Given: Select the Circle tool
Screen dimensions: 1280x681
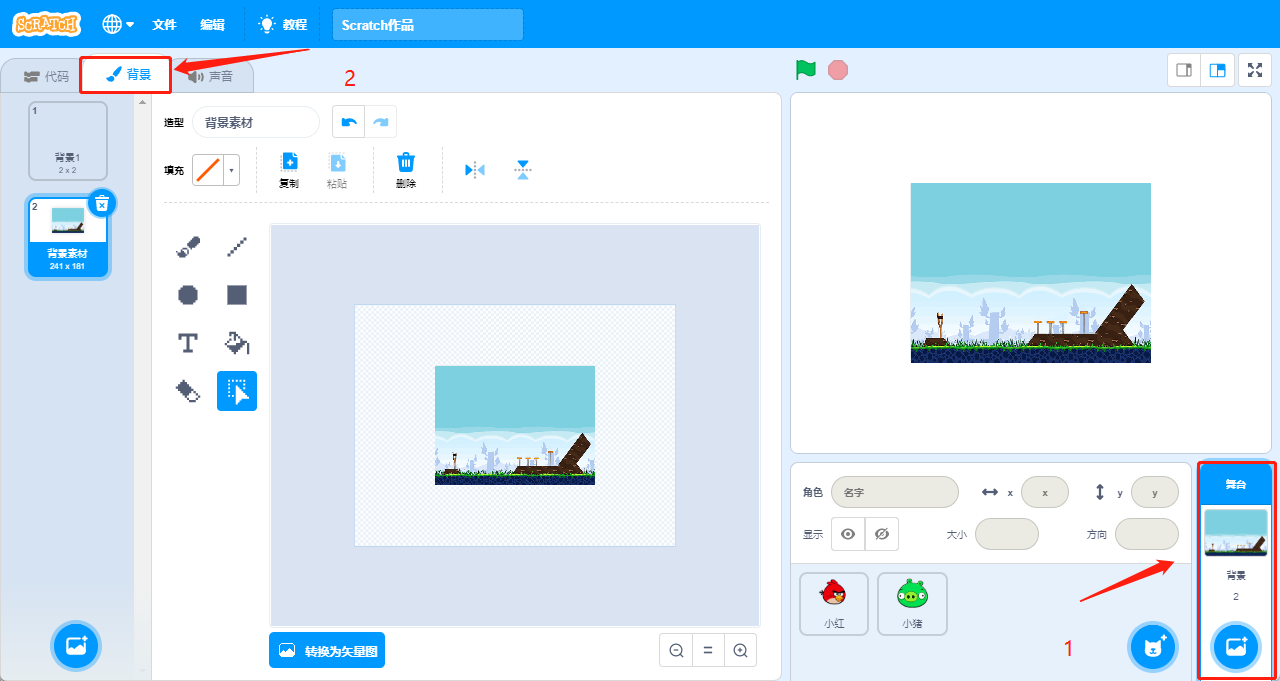Looking at the screenshot, I should [188, 295].
